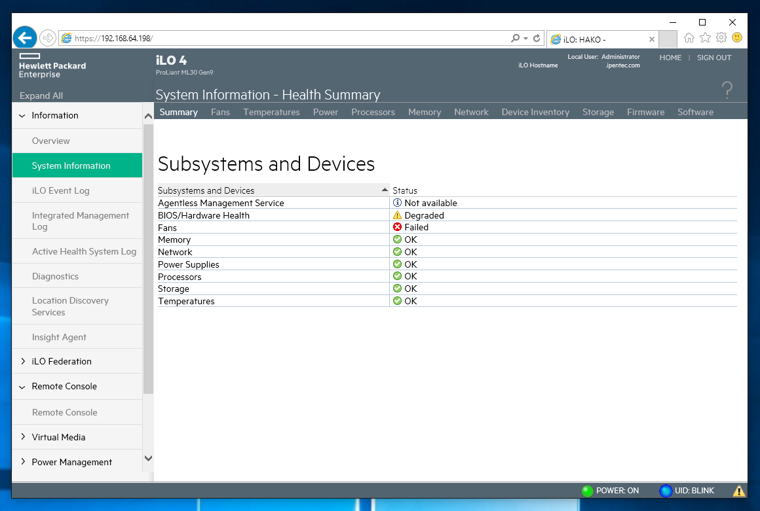This screenshot has height=511, width=760.
Task: Click the Status column header
Action: [x=405, y=191]
